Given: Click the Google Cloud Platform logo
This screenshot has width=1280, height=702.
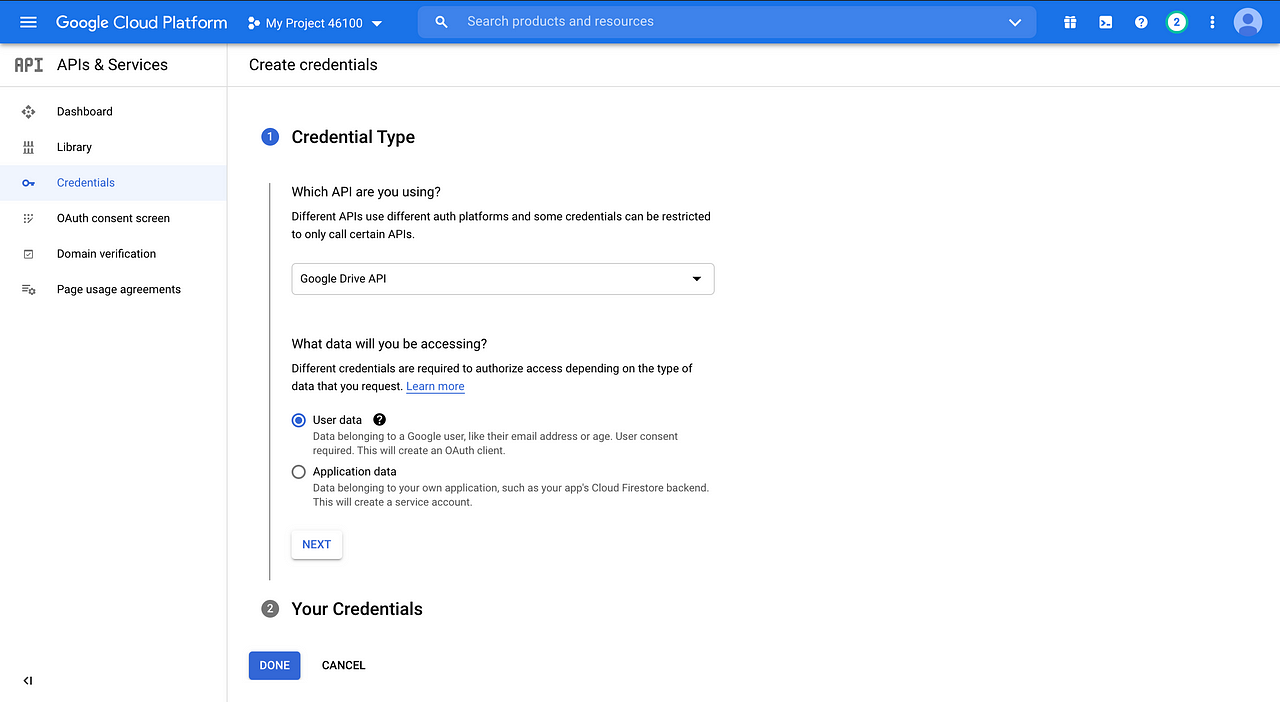Looking at the screenshot, I should 141,22.
